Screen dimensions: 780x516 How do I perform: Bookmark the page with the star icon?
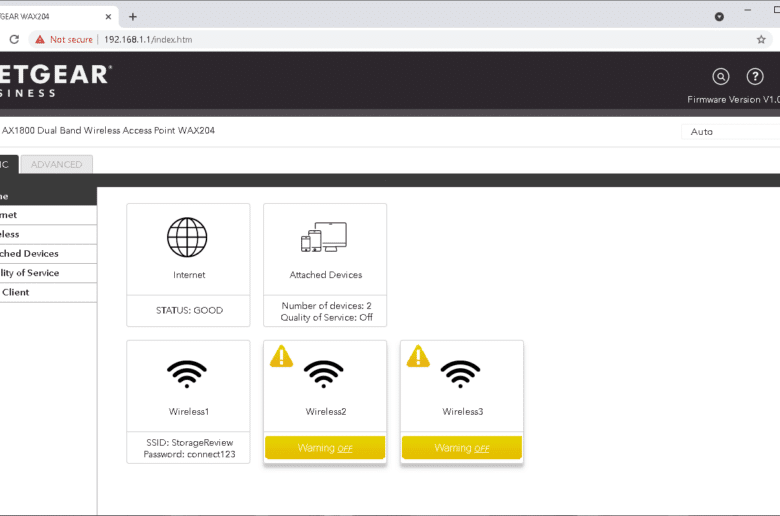click(x=761, y=39)
